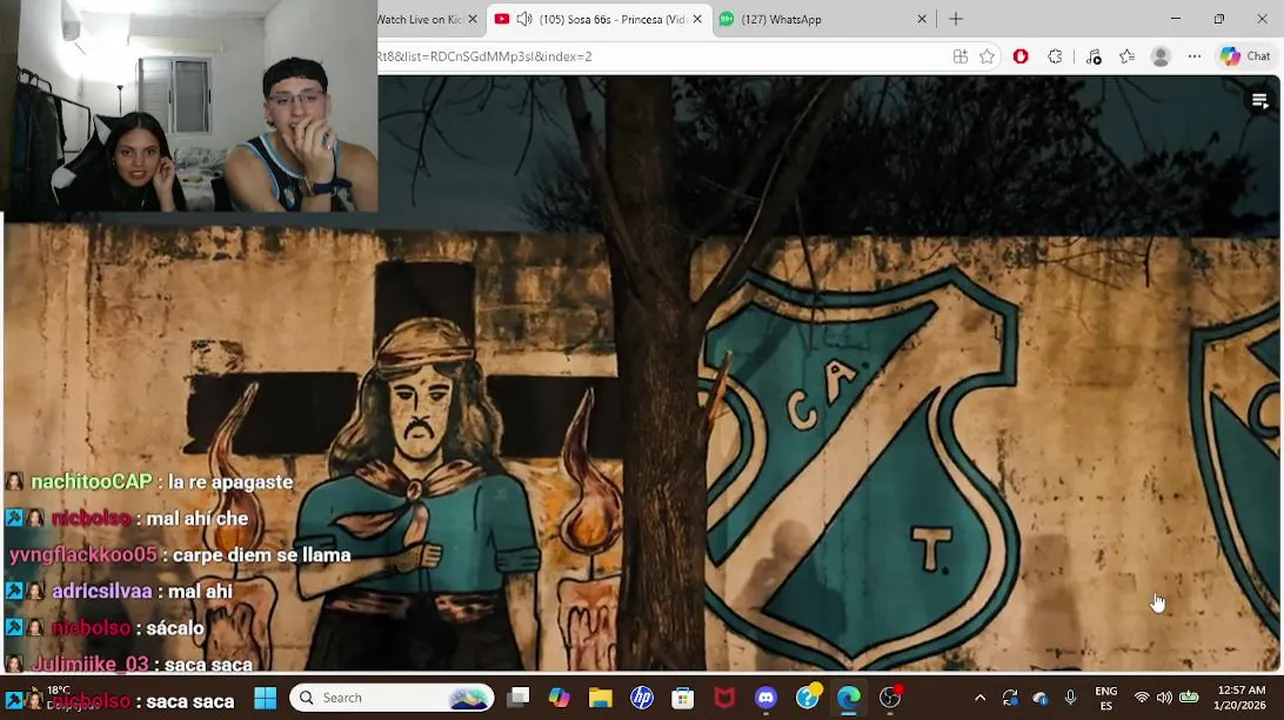Mute the audio-playing YouTube tab speaker icon
Image resolution: width=1284 pixels, height=720 pixels.
tap(524, 19)
